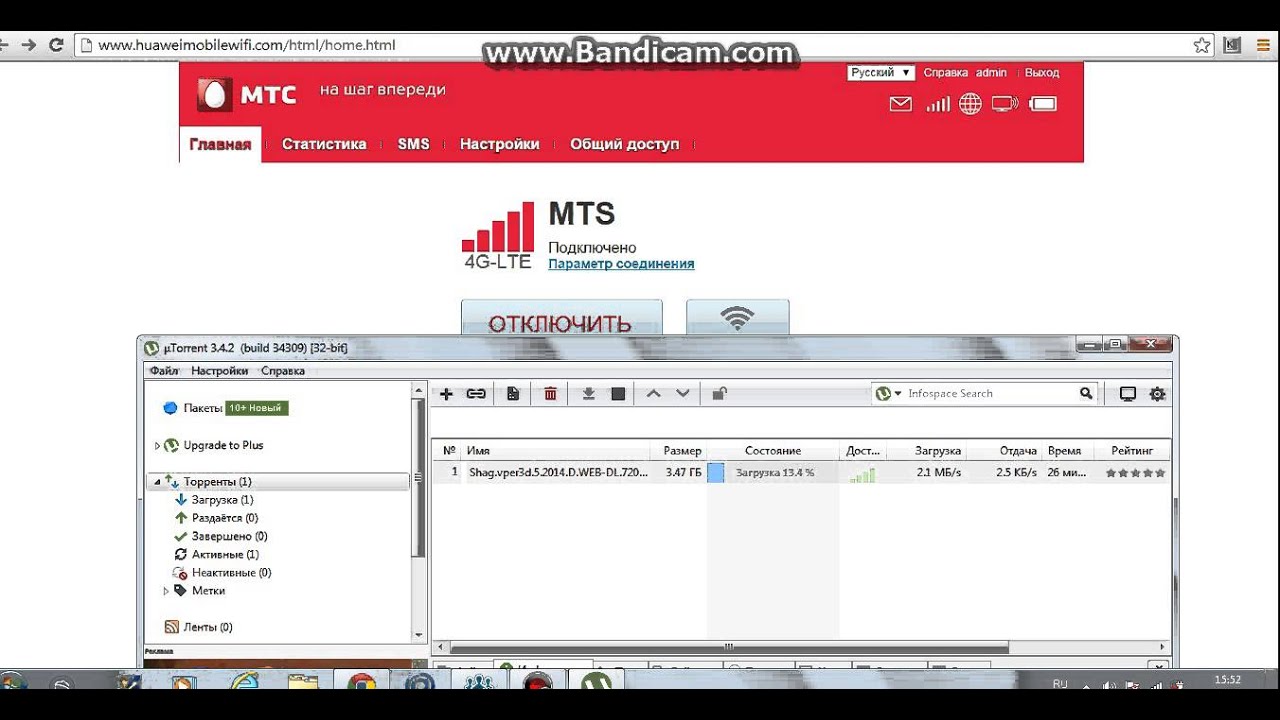The width and height of the screenshot is (1280, 720).
Task: Click the signal strength icon in MTS header
Action: [x=937, y=104]
